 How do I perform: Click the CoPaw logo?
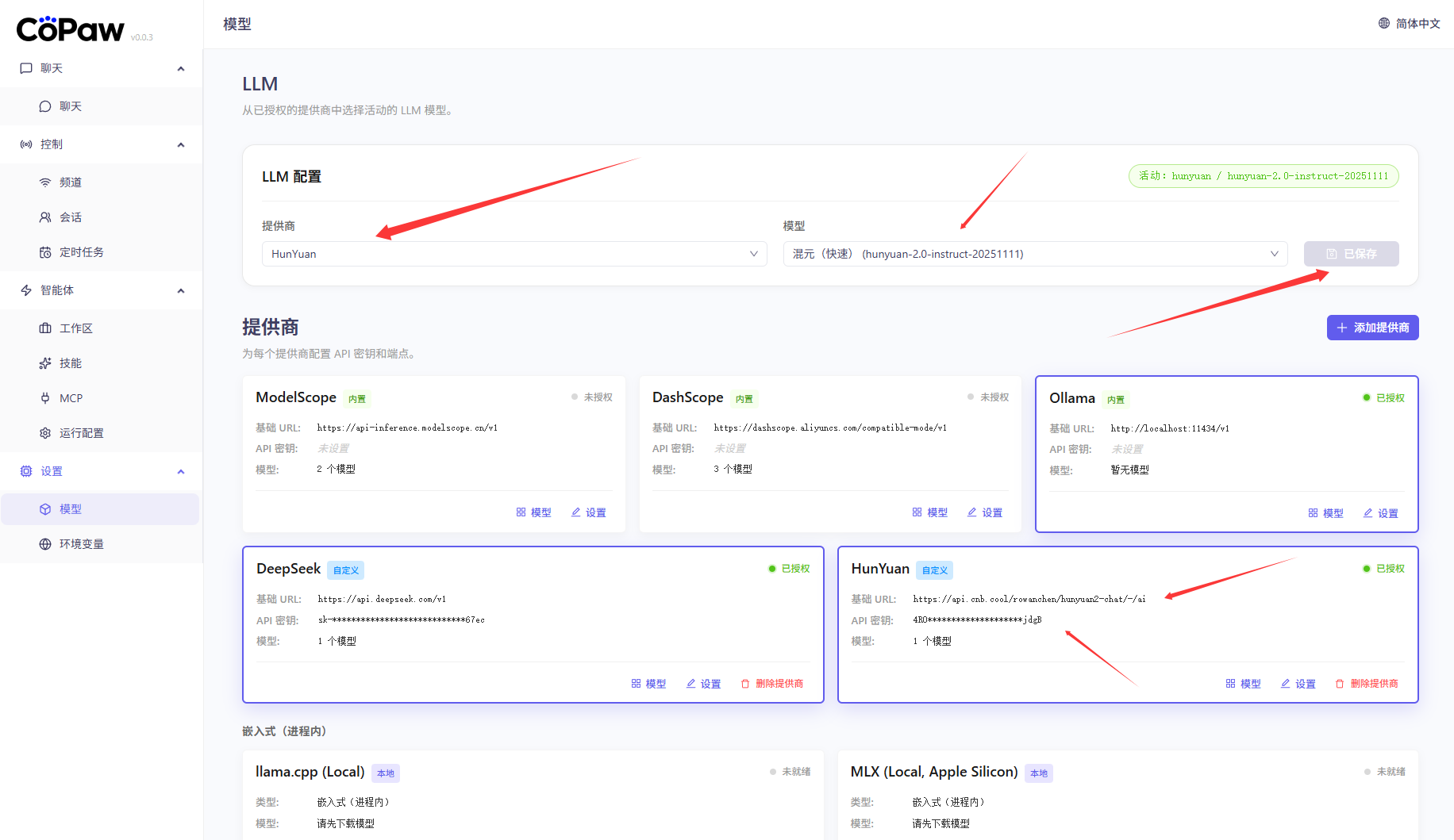(x=70, y=29)
